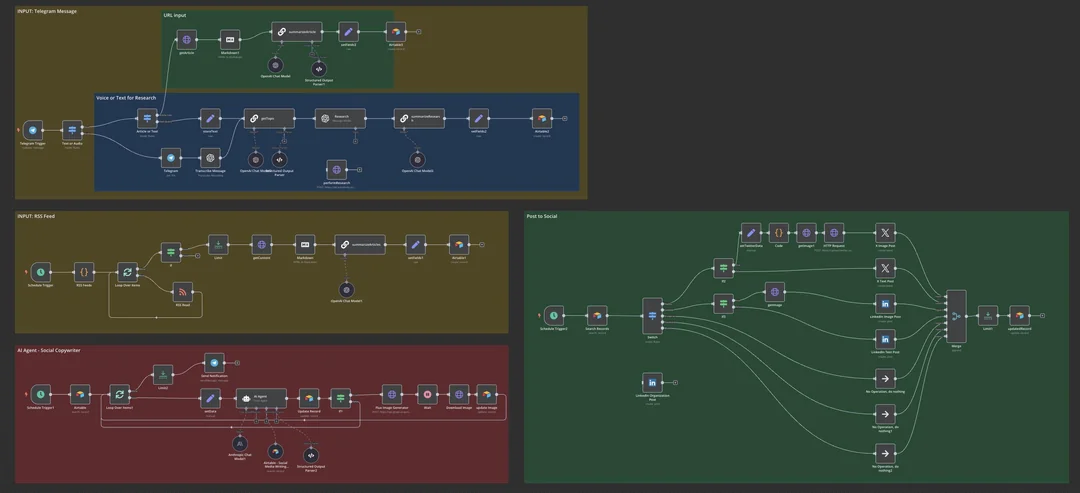The height and width of the screenshot is (493, 1080).
Task: Select the Research OpenAI node
Action: tap(340, 118)
